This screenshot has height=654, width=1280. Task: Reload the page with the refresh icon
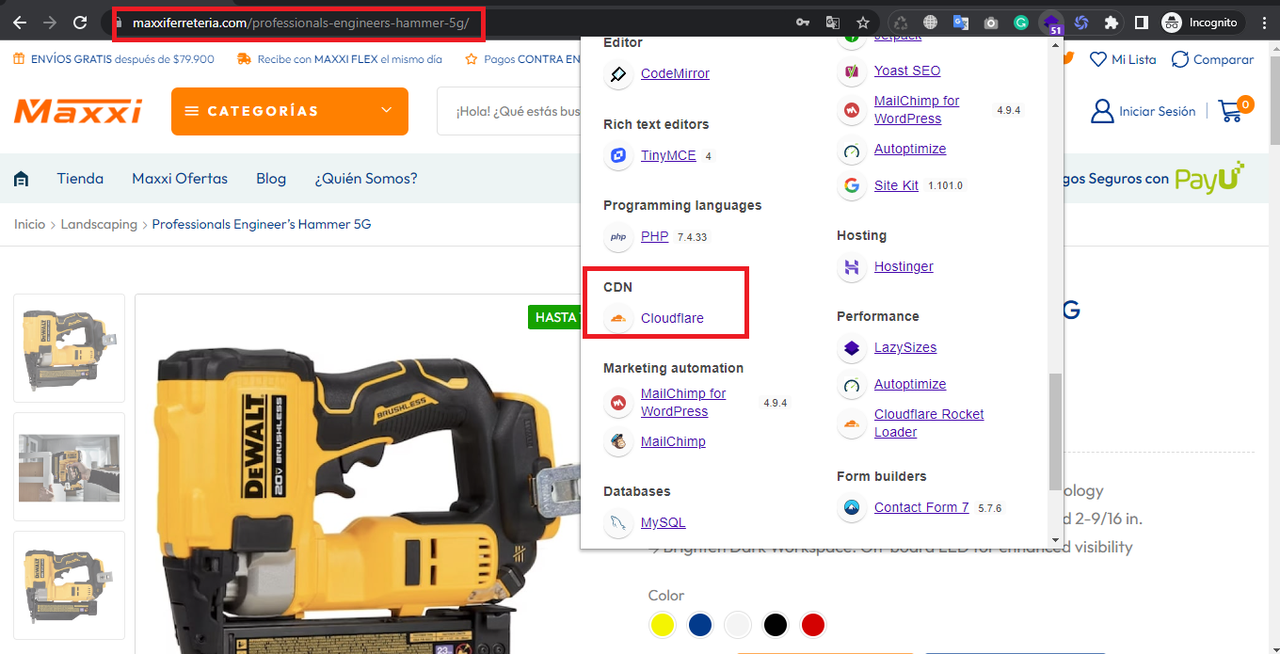click(x=81, y=22)
